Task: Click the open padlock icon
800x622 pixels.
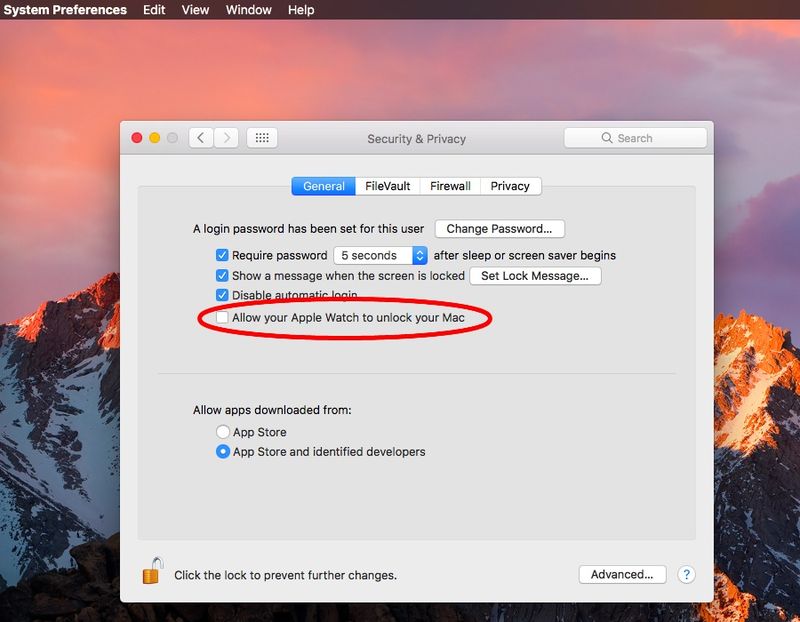Action: pyautogui.click(x=153, y=571)
